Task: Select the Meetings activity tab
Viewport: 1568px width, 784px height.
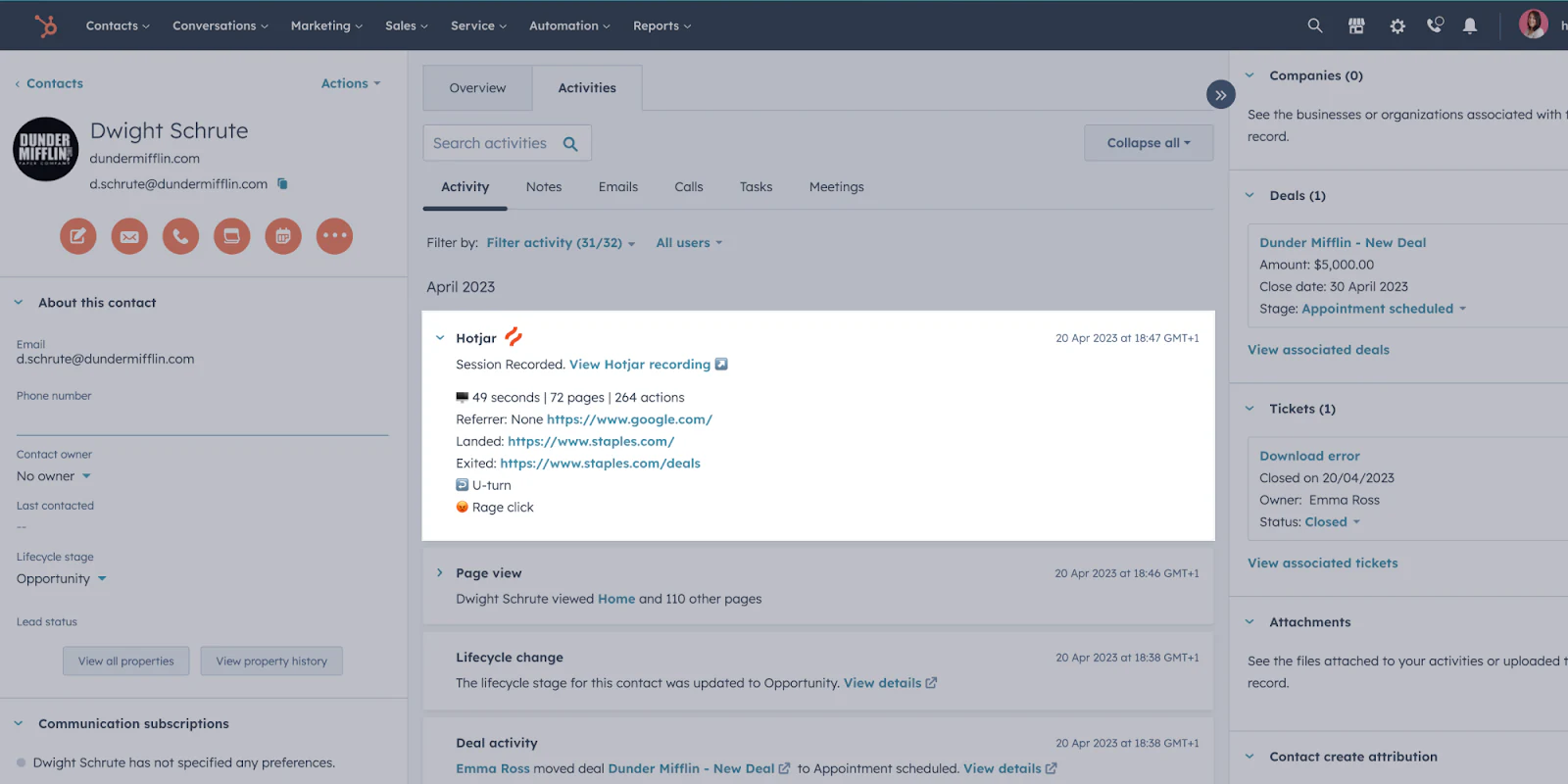Action: (x=837, y=187)
